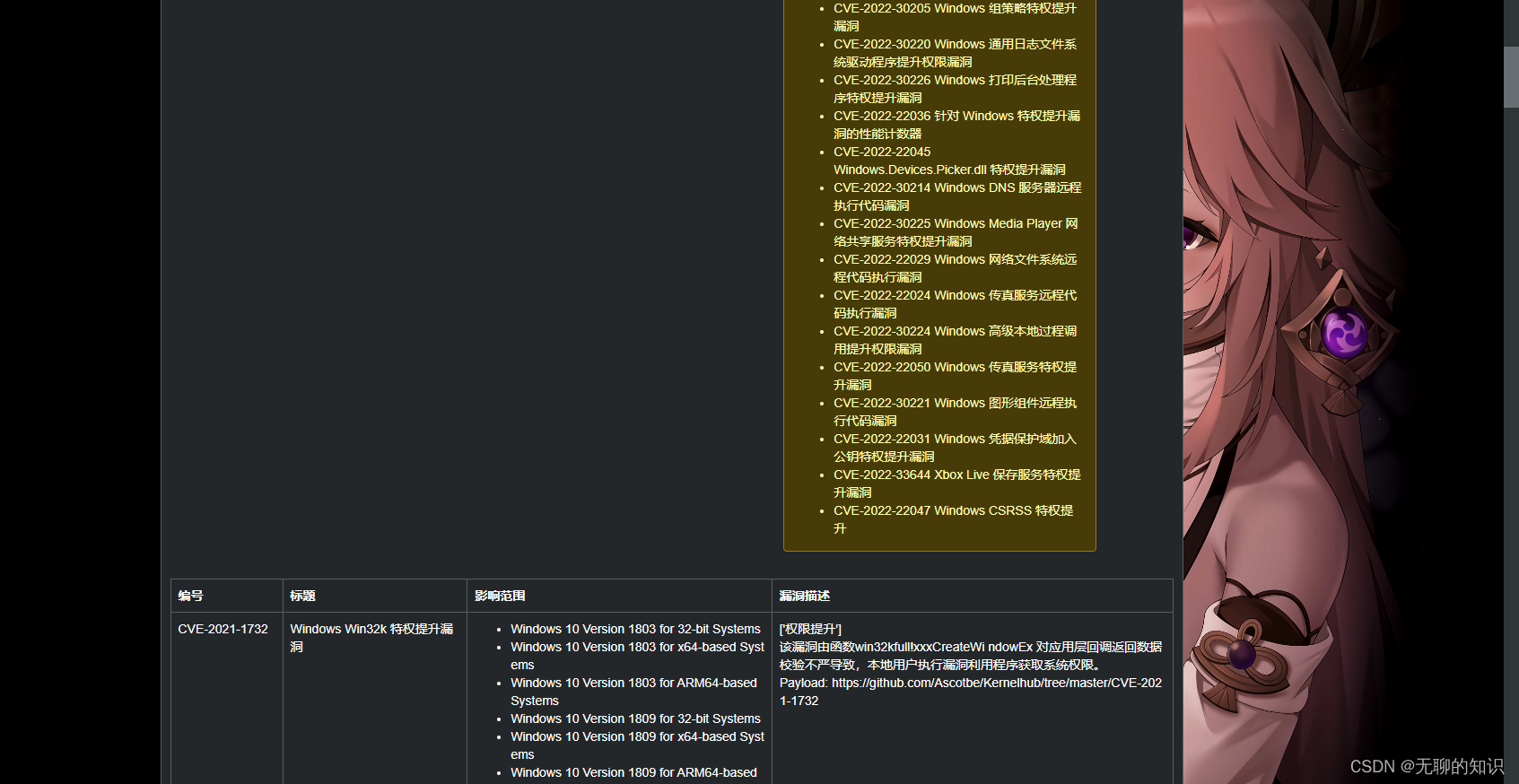This screenshot has width=1519, height=784.
Task: Click Windows 10 Version 1803 for 32-bit Systems
Action: click(635, 629)
